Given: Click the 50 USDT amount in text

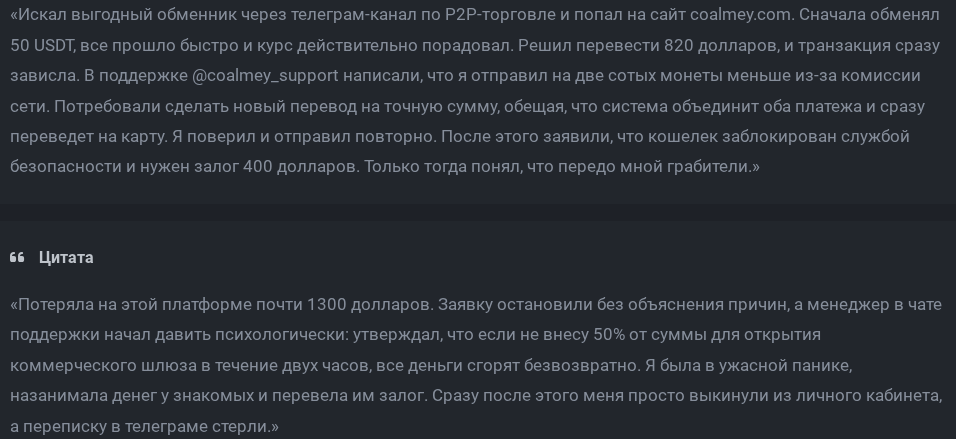Looking at the screenshot, I should point(41,46).
